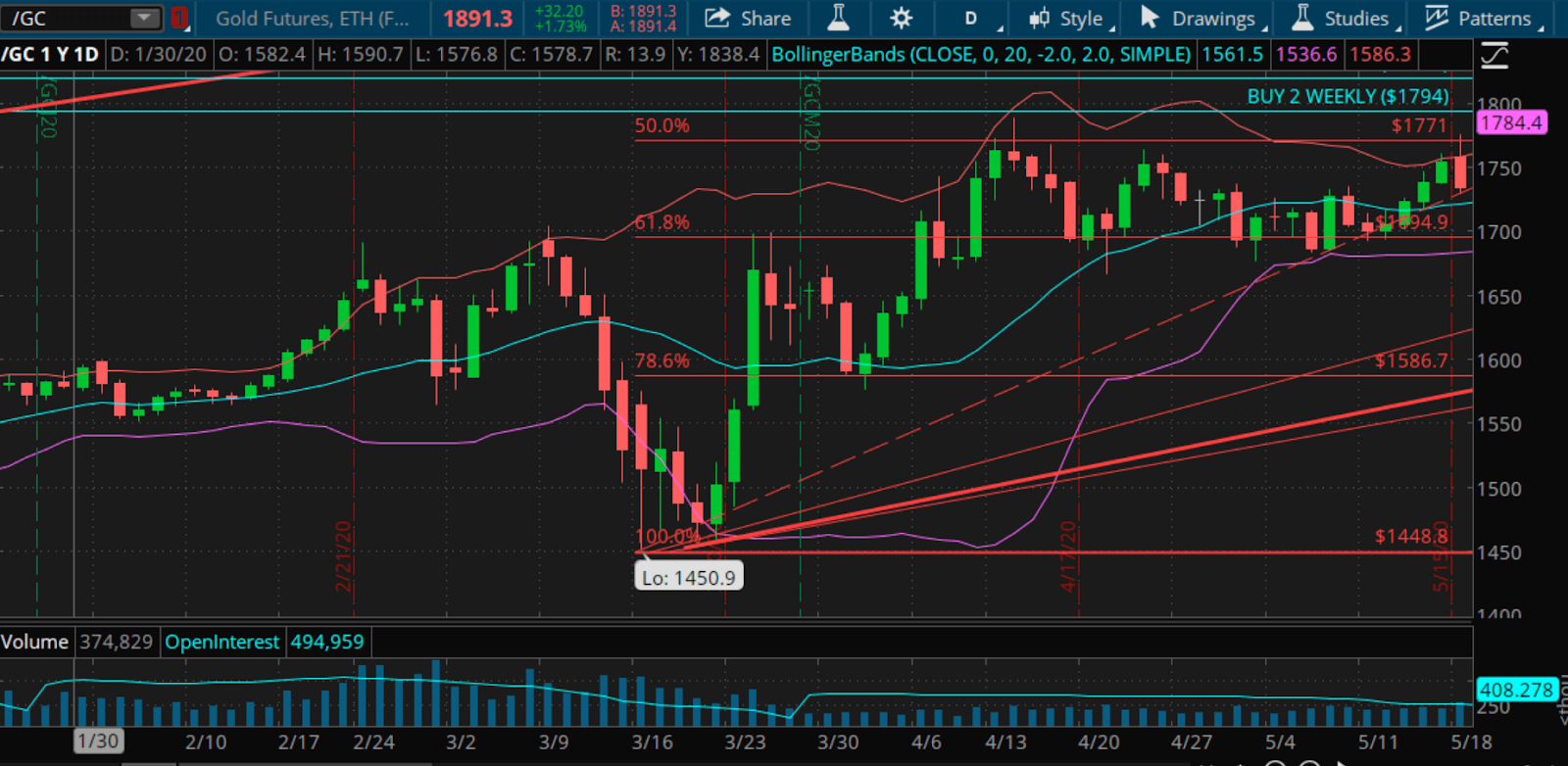Image resolution: width=1568 pixels, height=766 pixels.
Task: Click the Lo: 1450.9 price bubble
Action: 689,577
